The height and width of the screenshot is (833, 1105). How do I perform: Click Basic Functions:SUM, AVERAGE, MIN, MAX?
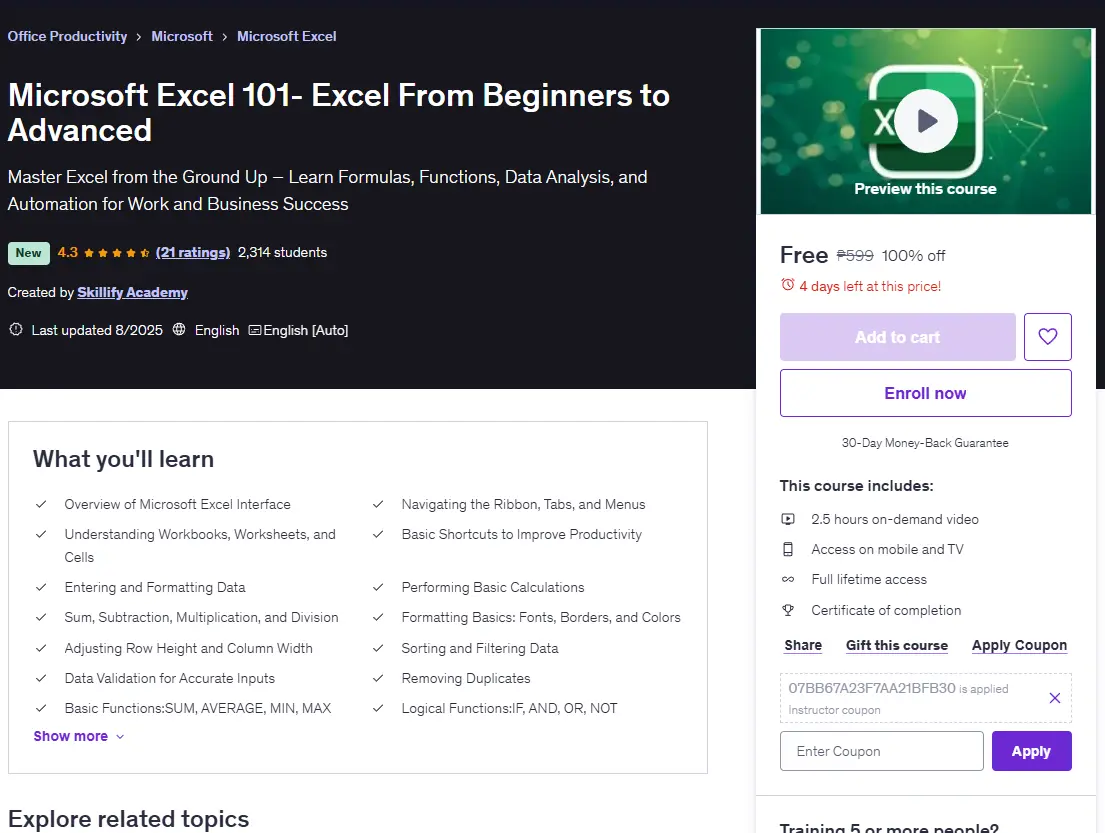[x=197, y=708]
